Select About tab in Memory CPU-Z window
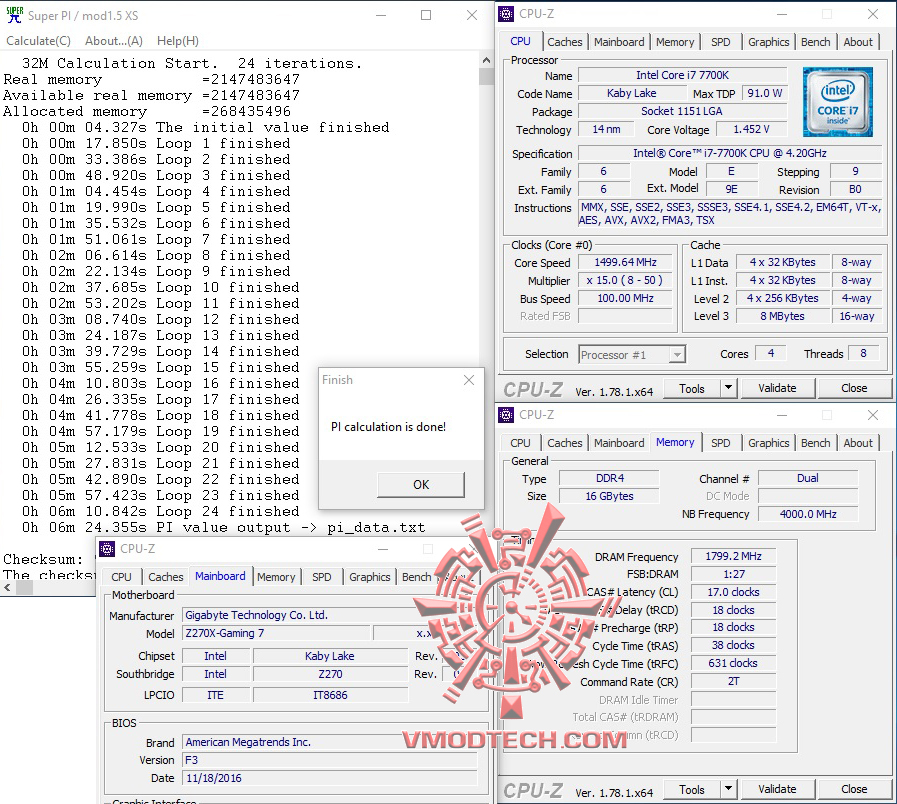The image size is (897, 804). point(858,443)
